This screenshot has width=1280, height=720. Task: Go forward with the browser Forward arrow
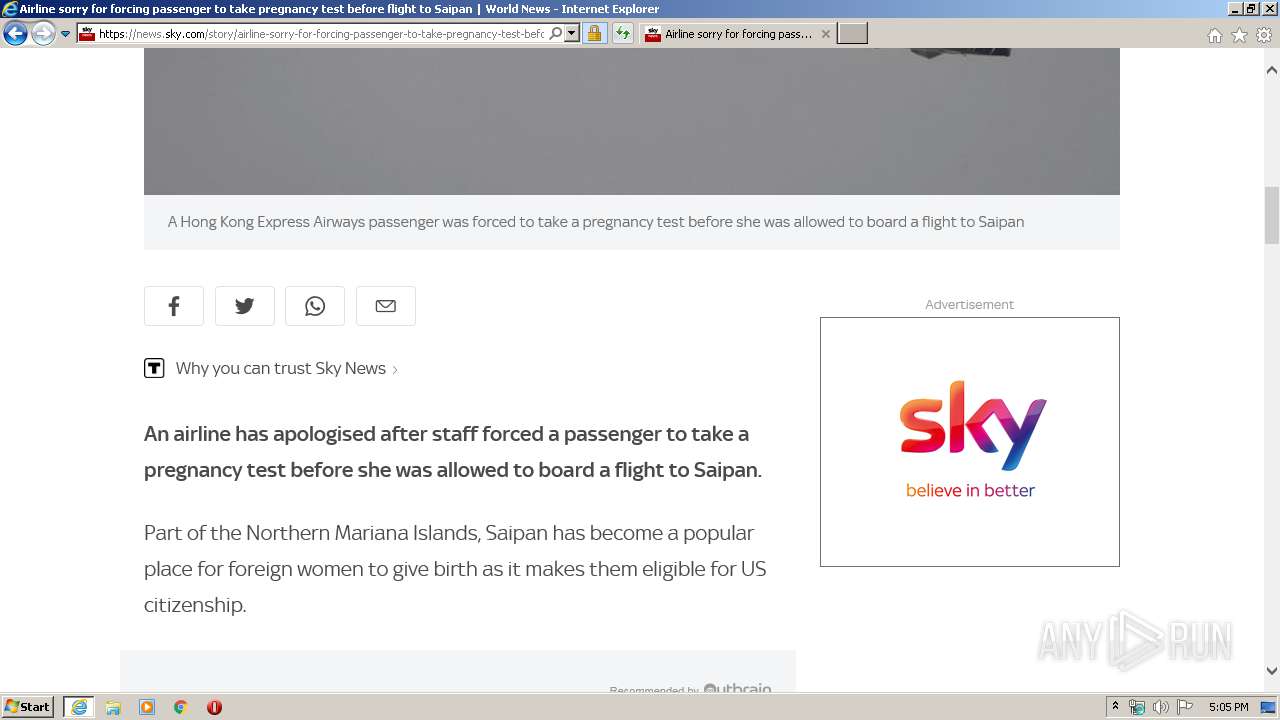tap(43, 34)
